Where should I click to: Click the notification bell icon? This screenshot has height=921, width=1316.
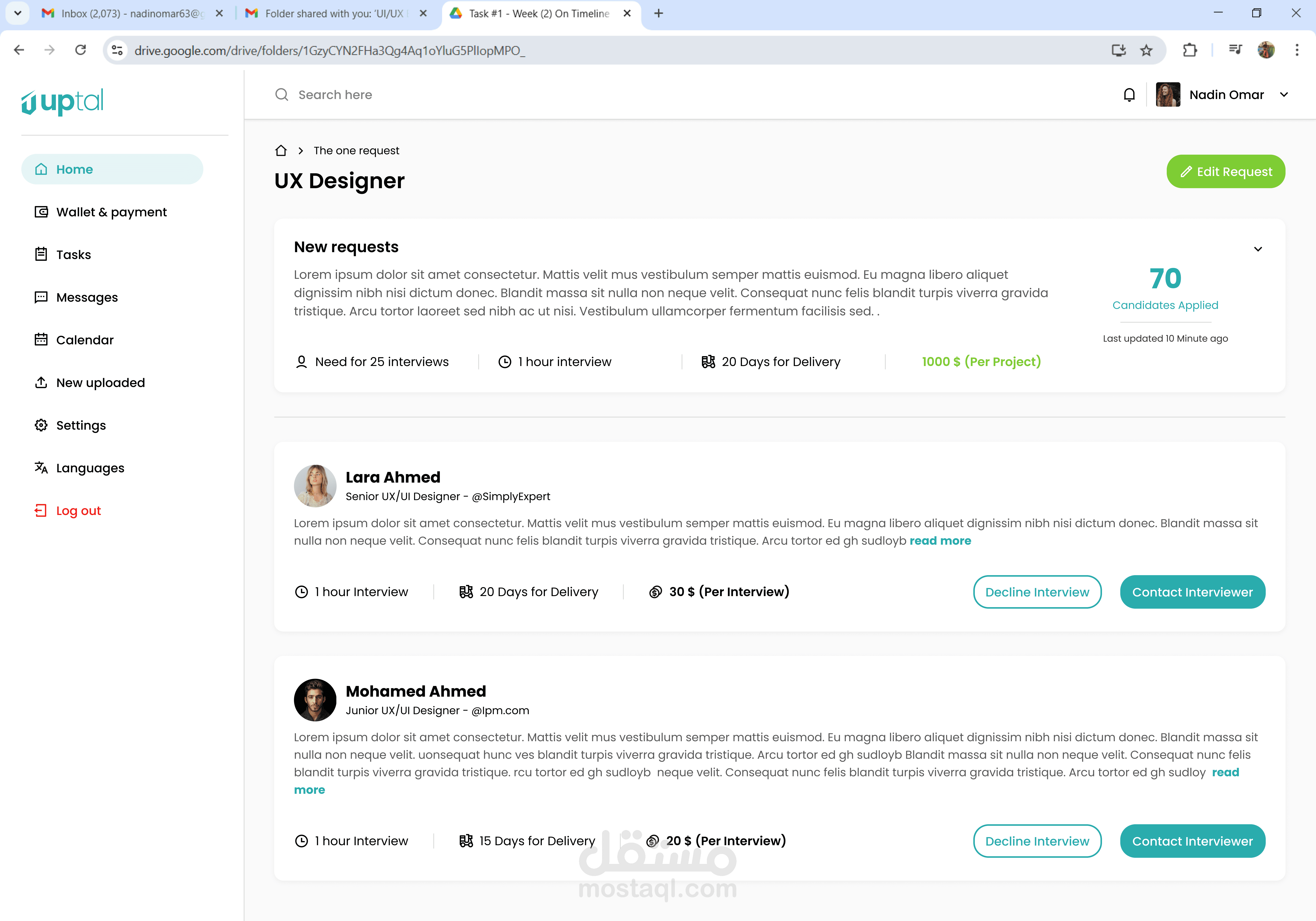coord(1129,95)
